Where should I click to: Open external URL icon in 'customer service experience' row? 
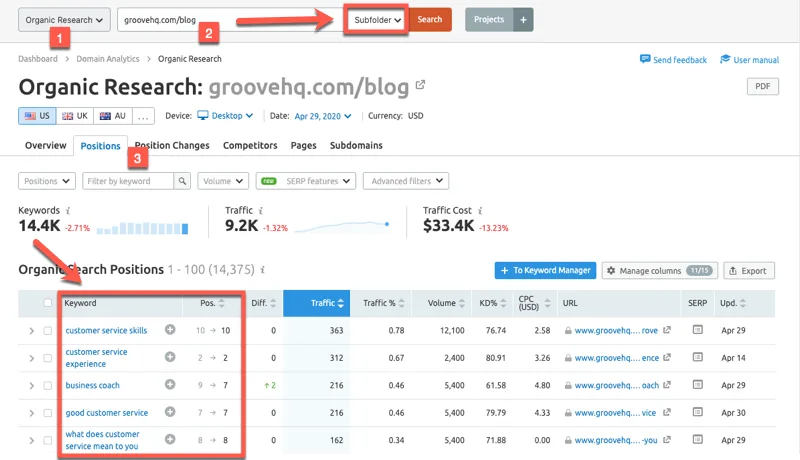pyautogui.click(x=666, y=357)
